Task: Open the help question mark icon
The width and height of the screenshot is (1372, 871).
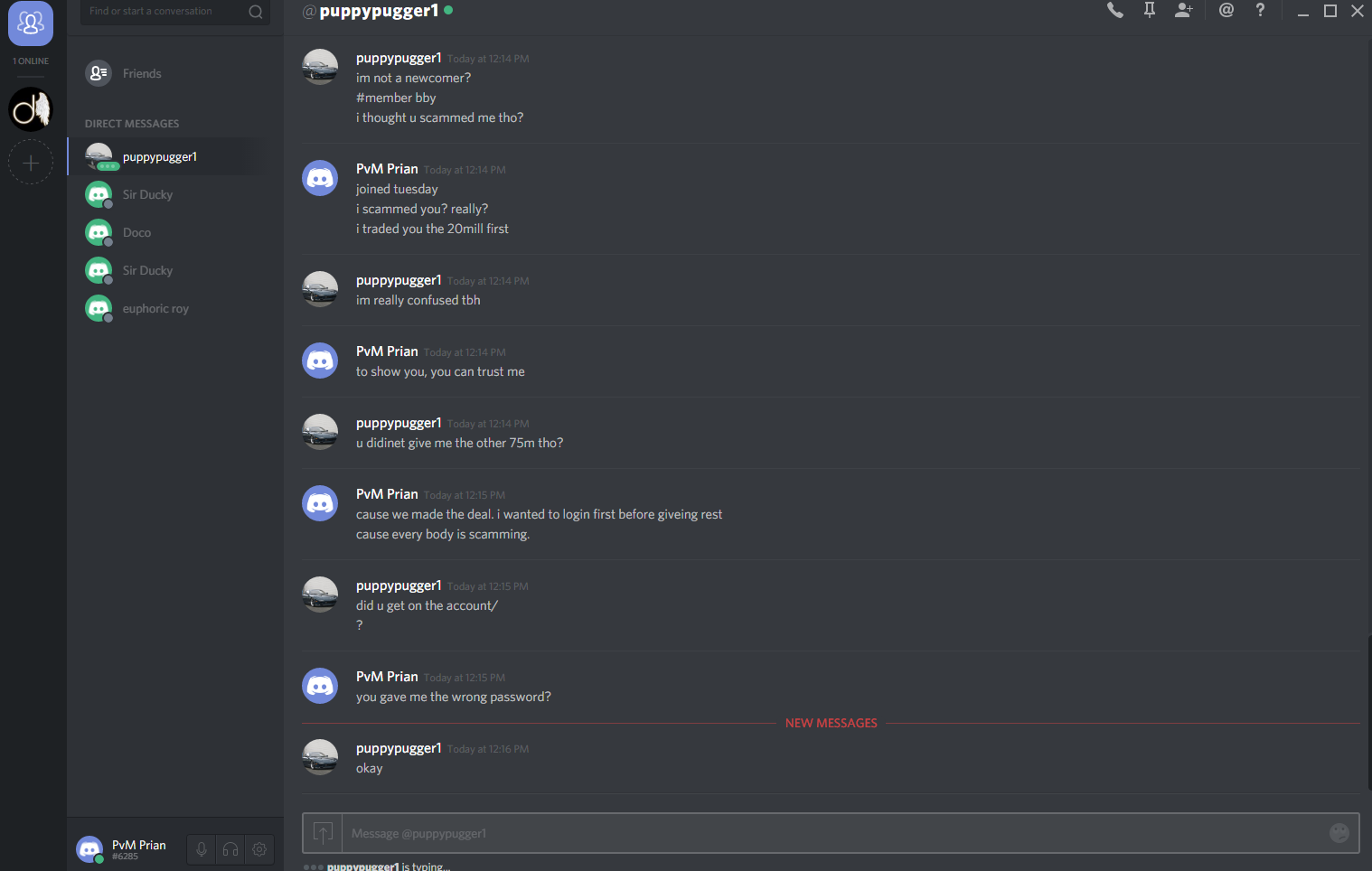Action: 1260,11
